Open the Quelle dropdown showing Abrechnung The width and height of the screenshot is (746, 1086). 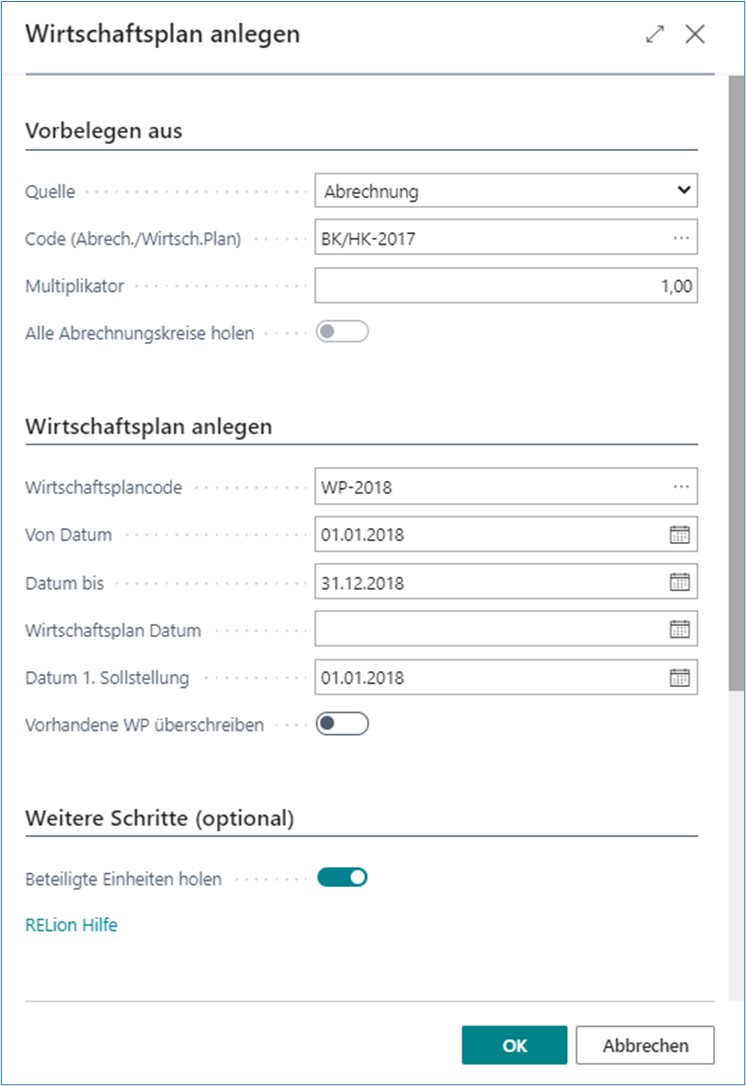point(505,191)
